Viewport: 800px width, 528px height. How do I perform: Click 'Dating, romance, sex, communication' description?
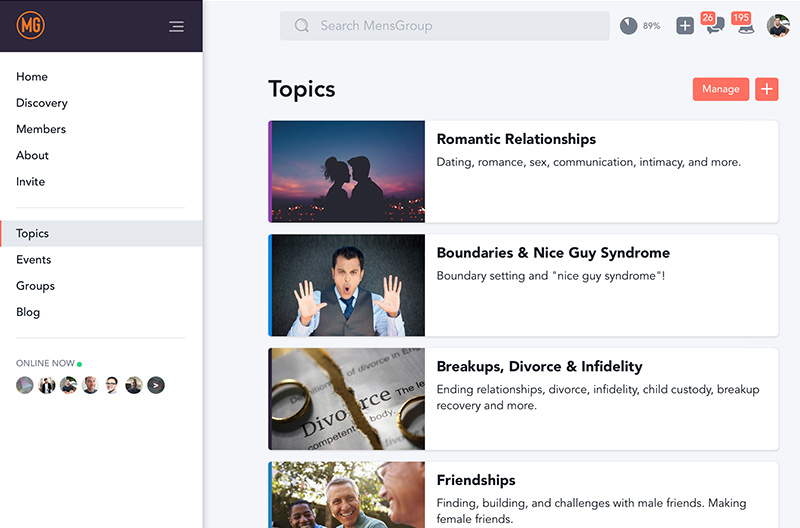588,162
